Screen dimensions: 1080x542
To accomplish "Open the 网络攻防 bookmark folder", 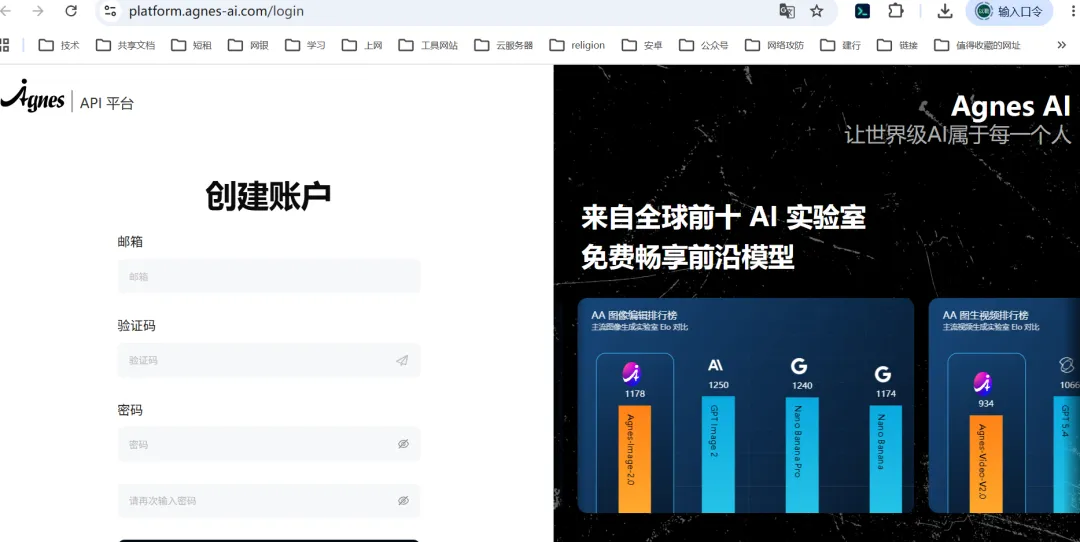I will (775, 45).
